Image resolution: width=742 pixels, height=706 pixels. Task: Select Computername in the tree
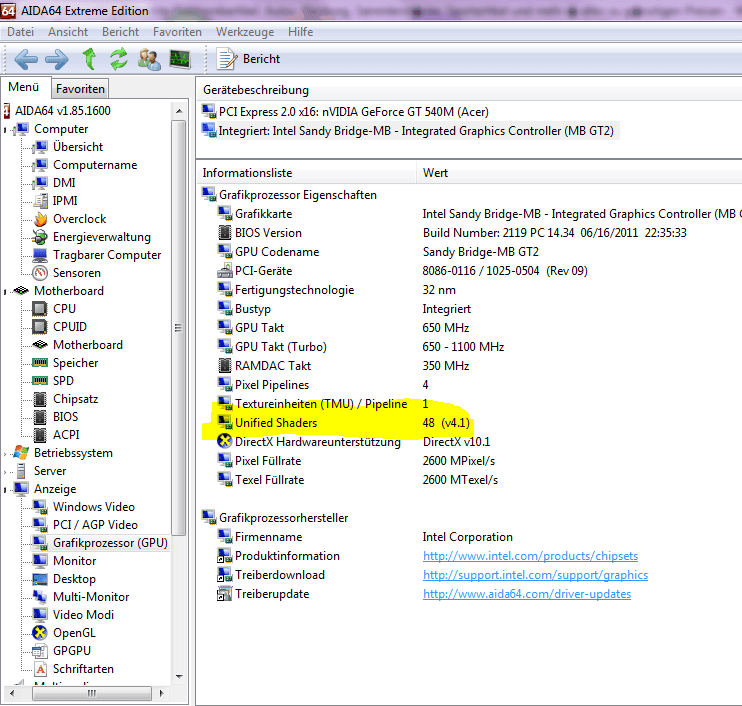pos(95,165)
